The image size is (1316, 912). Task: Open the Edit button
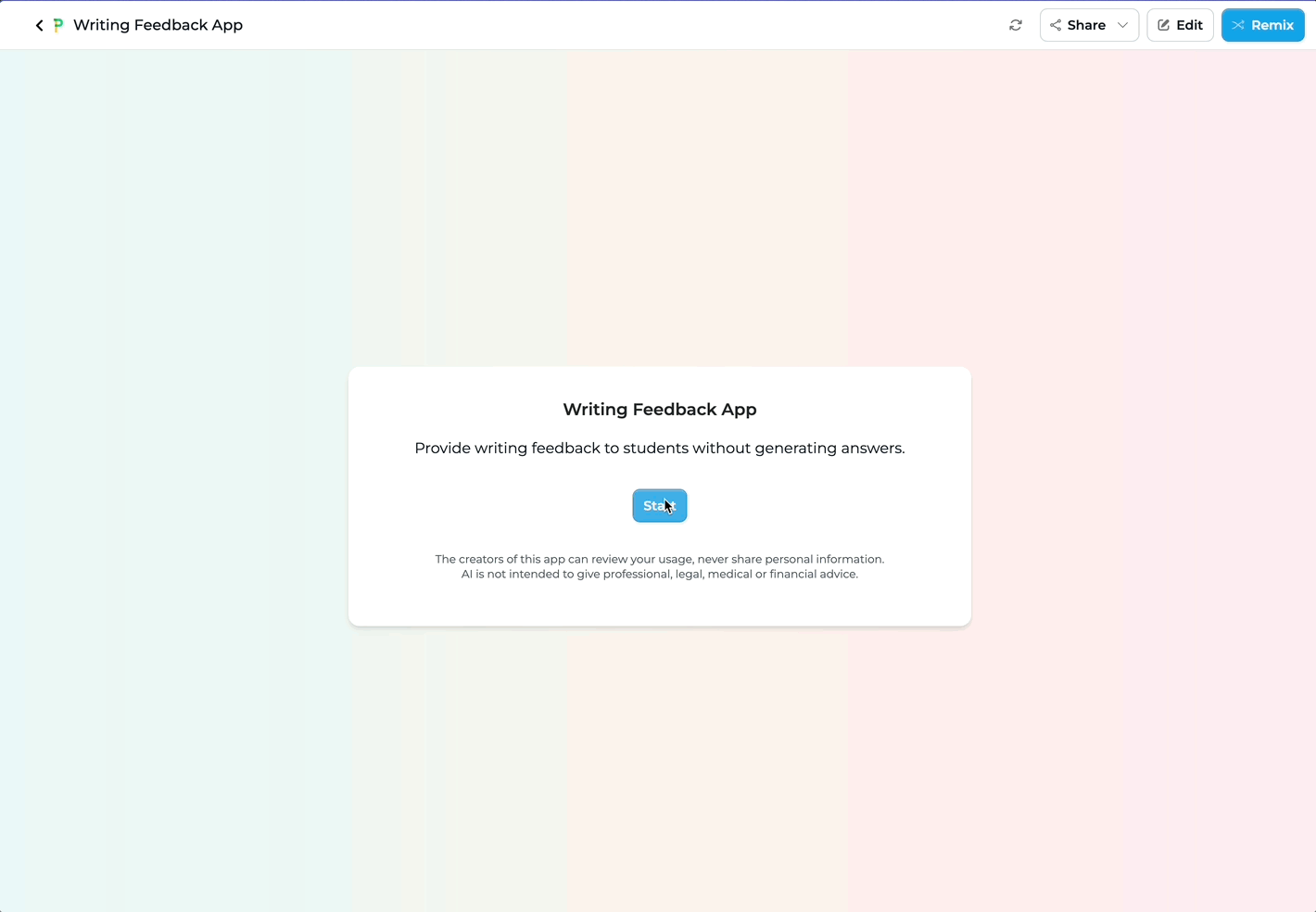click(x=1180, y=25)
